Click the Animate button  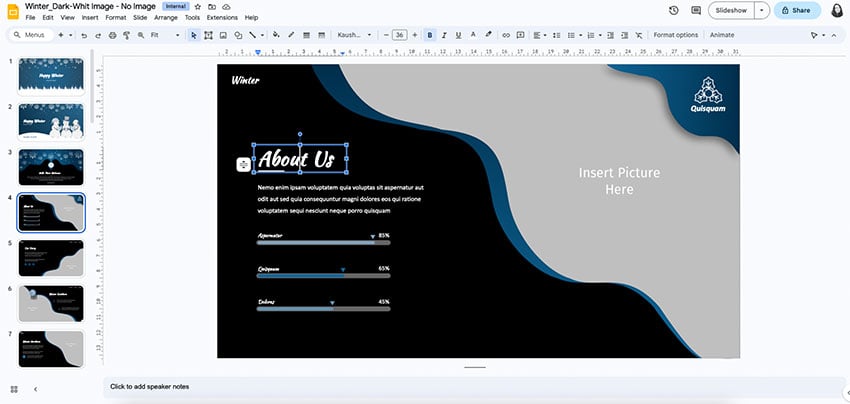coord(722,35)
